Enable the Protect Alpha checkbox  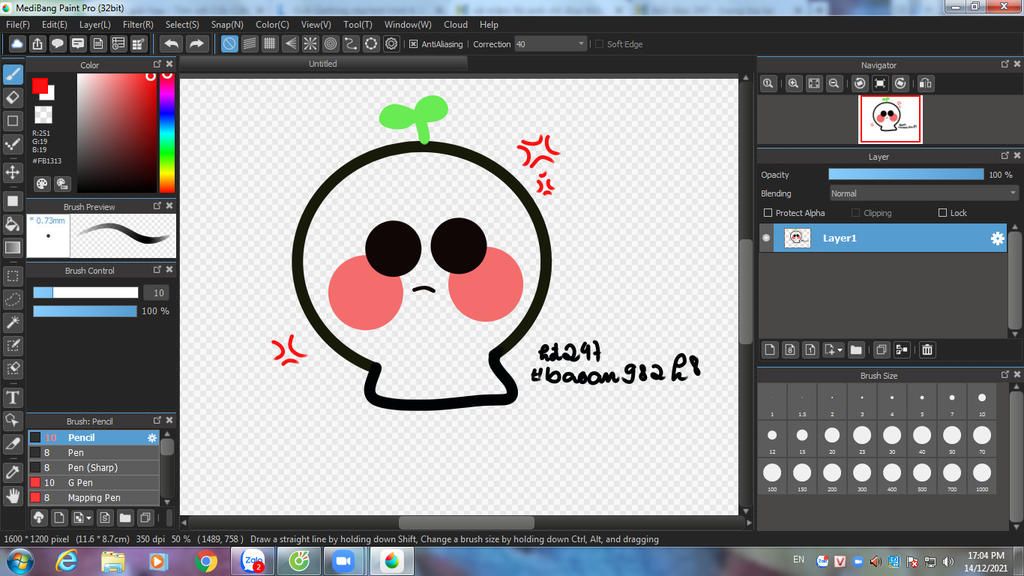click(768, 213)
